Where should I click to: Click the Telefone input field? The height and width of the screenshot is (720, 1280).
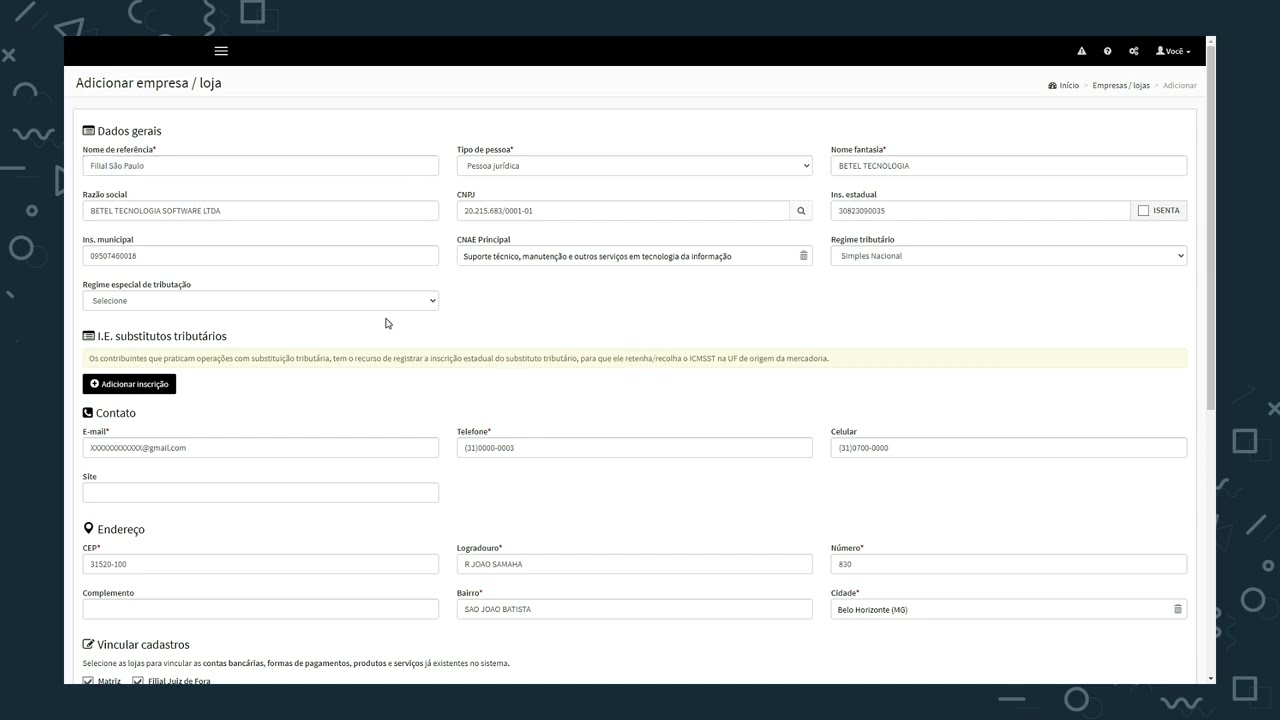[x=635, y=448]
